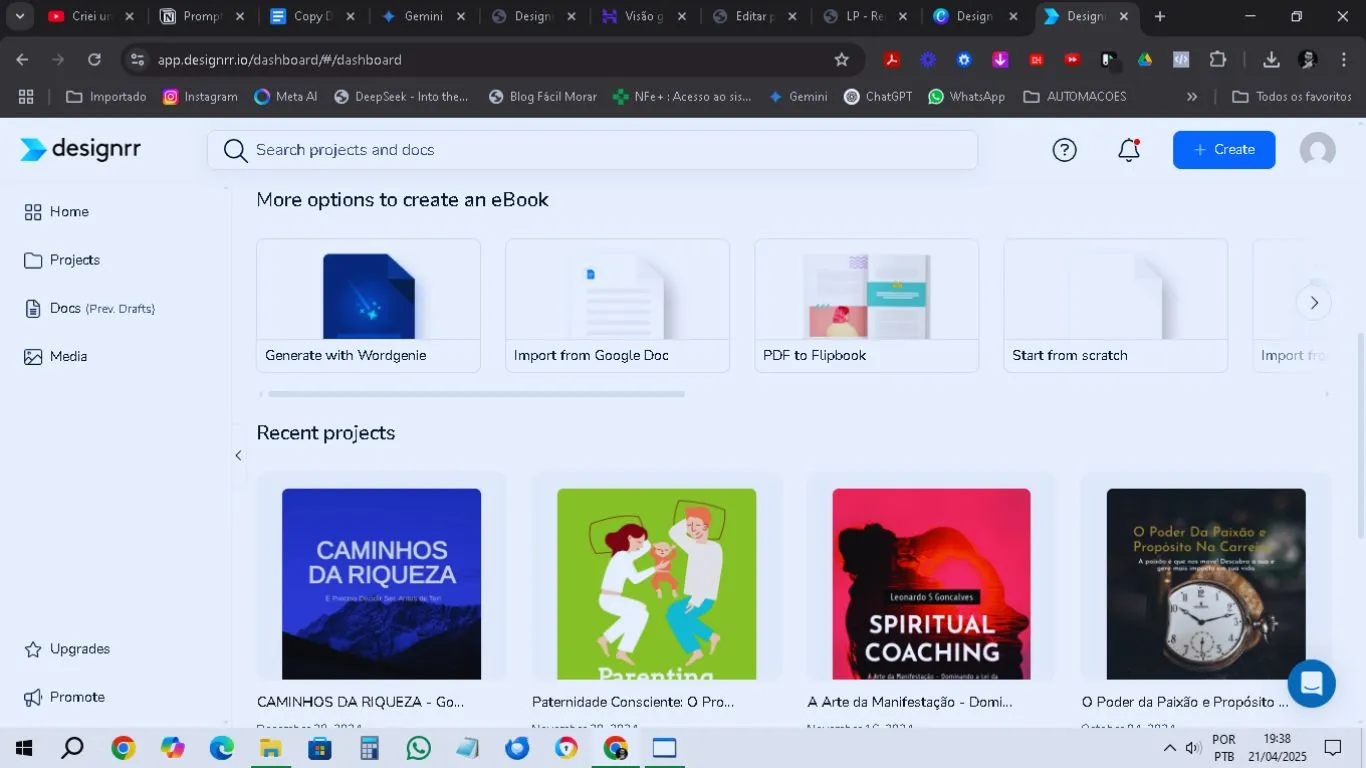Open the Extensions puzzle icon

pos(1217,60)
